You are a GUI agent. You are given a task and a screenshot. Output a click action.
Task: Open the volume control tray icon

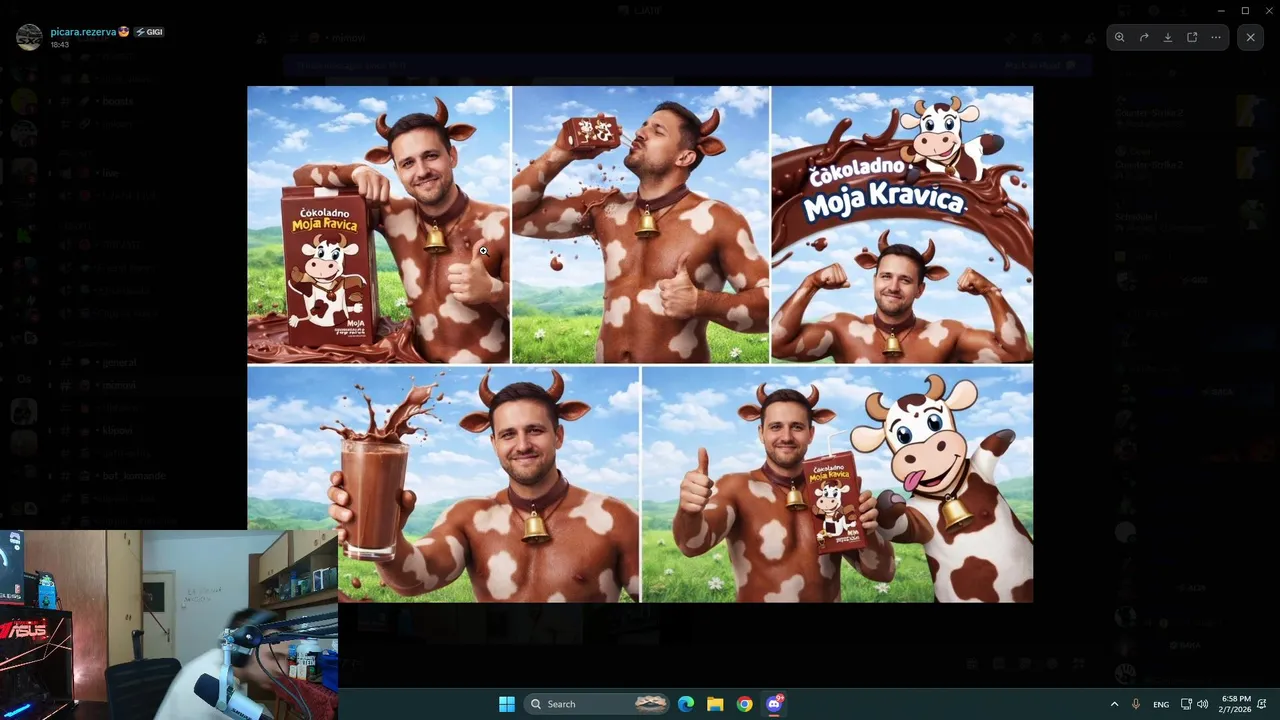tap(1202, 704)
